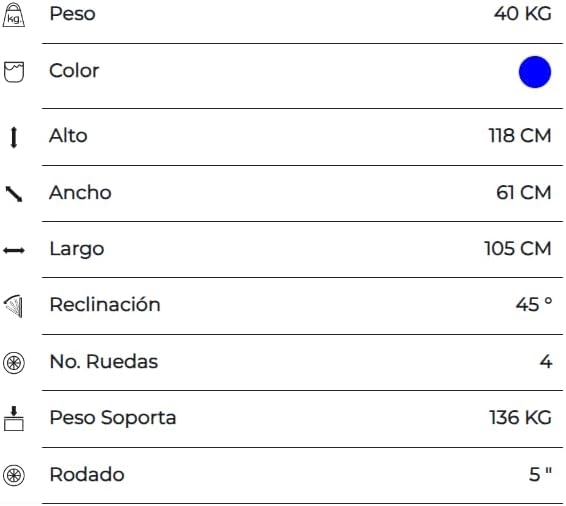566x506 pixels.
Task: Click the 40 KG weight value
Action: pos(523,14)
